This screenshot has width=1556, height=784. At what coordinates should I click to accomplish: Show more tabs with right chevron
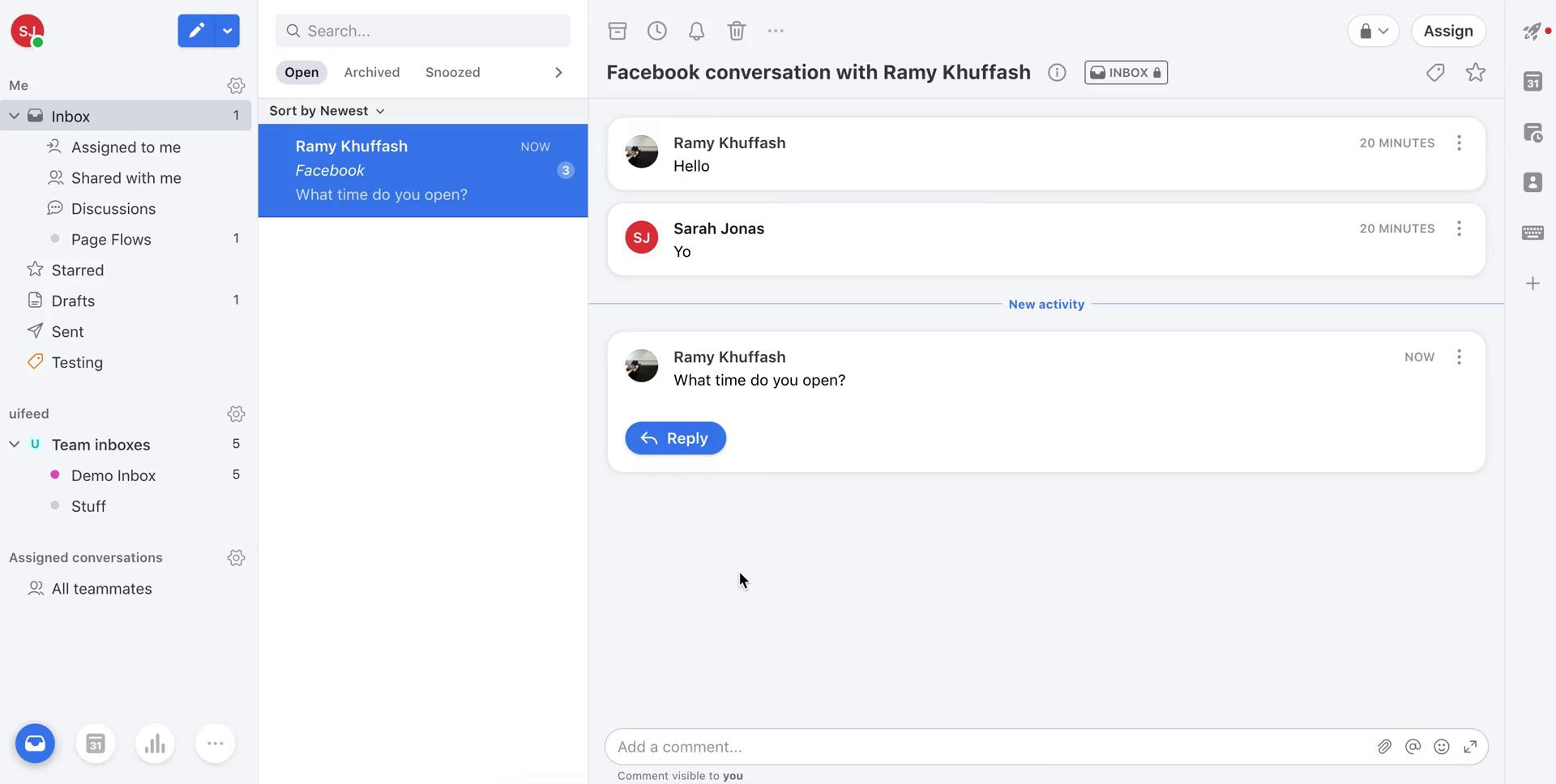(558, 72)
